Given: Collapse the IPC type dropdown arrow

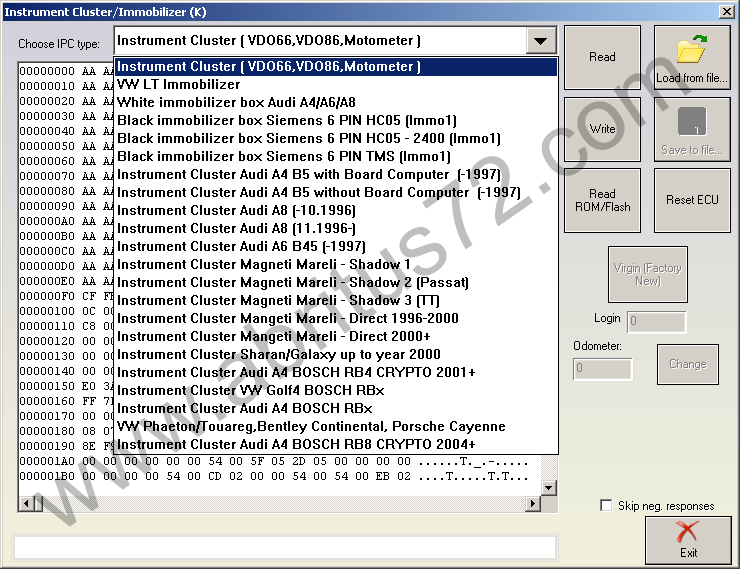Looking at the screenshot, I should tap(540, 41).
